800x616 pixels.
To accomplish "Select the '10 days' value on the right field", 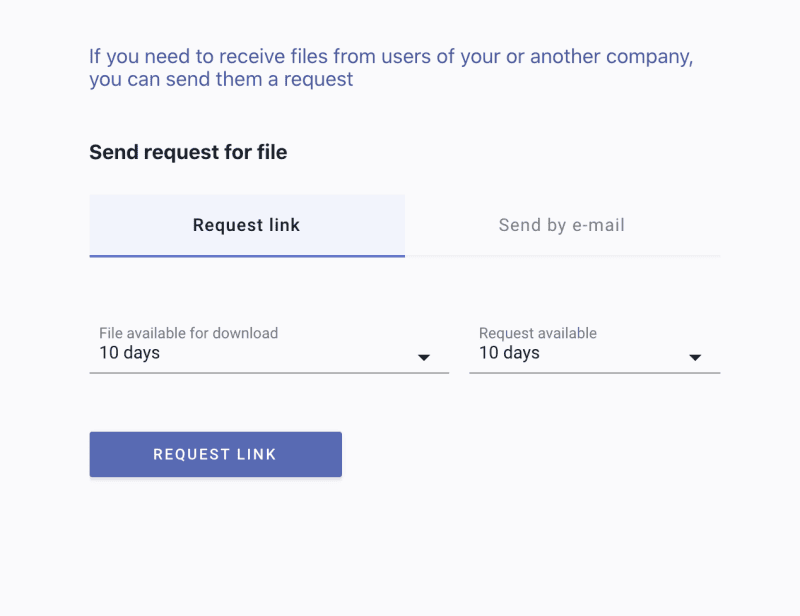I will pyautogui.click(x=509, y=352).
